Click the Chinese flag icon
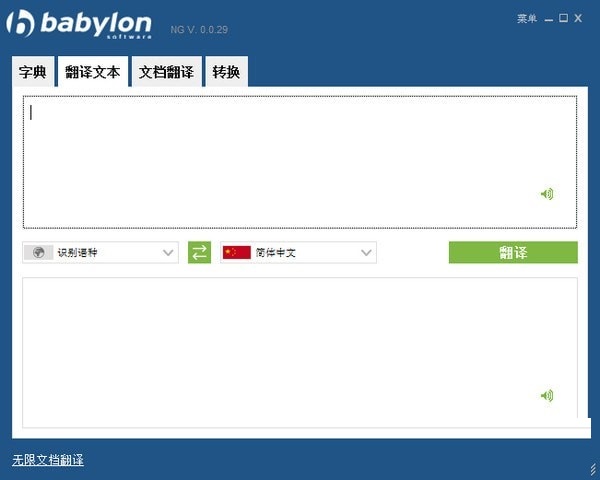The width and height of the screenshot is (600, 480). click(x=237, y=253)
